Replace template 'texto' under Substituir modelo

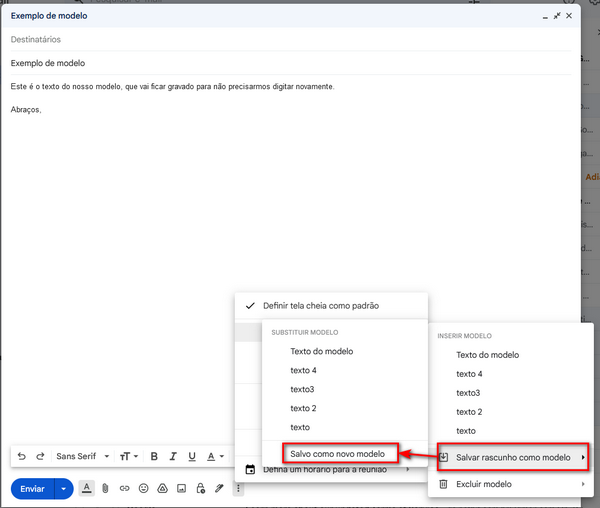(x=300, y=427)
